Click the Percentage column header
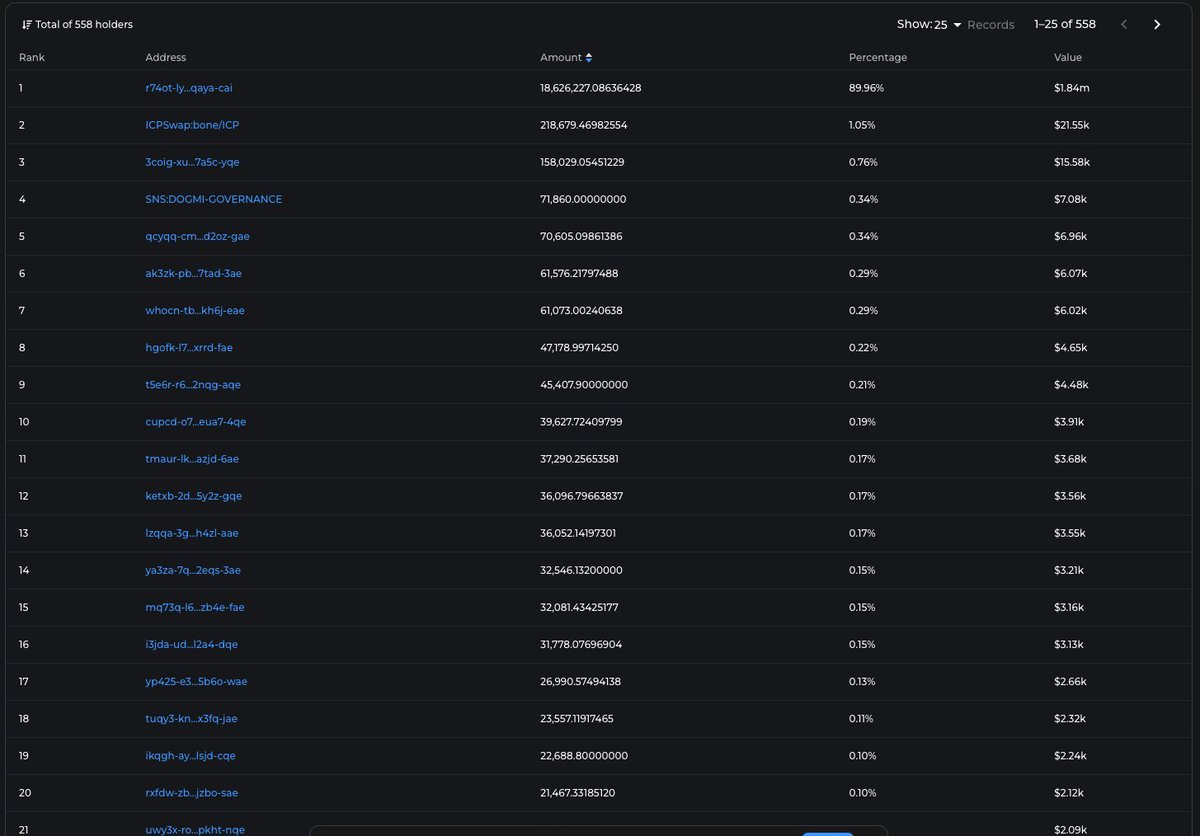Image resolution: width=1200 pixels, height=836 pixels. click(x=878, y=57)
